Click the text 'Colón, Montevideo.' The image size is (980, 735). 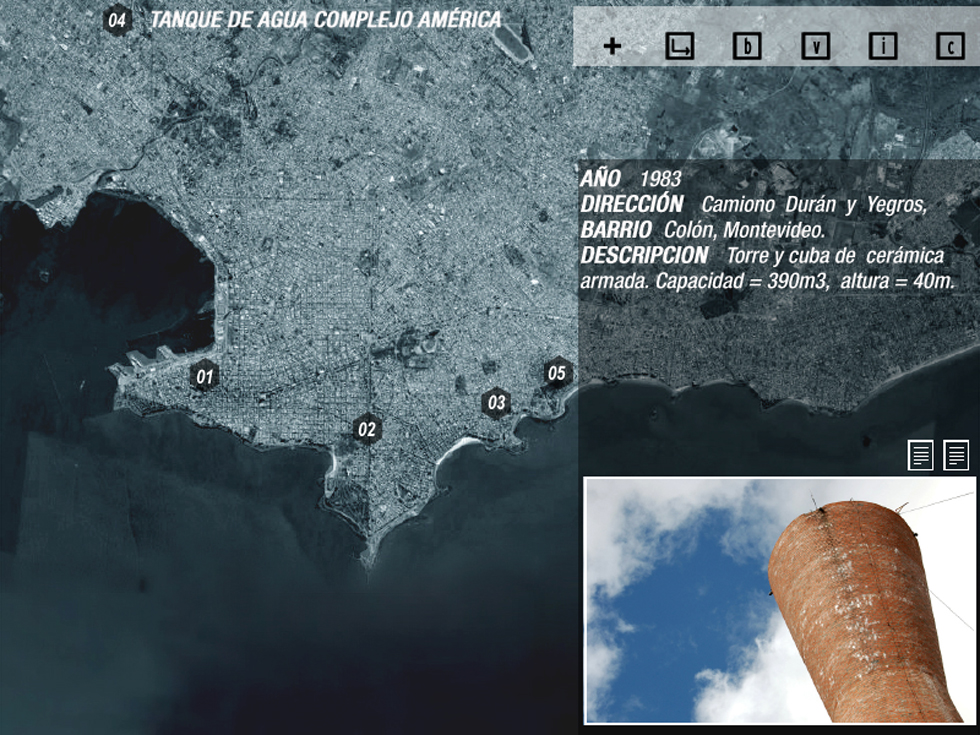[x=744, y=231]
